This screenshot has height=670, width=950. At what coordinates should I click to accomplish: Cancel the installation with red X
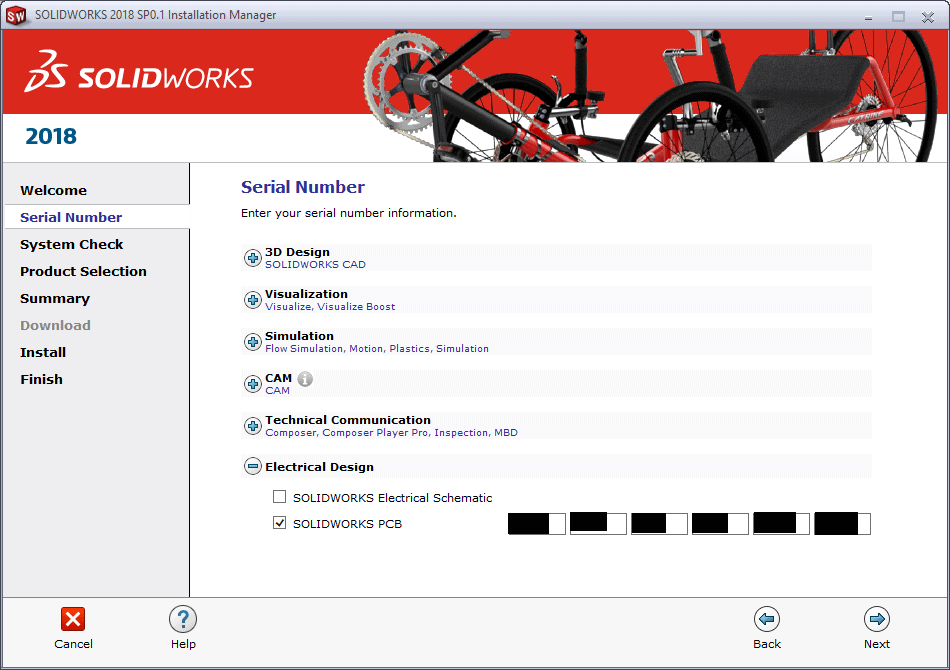click(73, 619)
